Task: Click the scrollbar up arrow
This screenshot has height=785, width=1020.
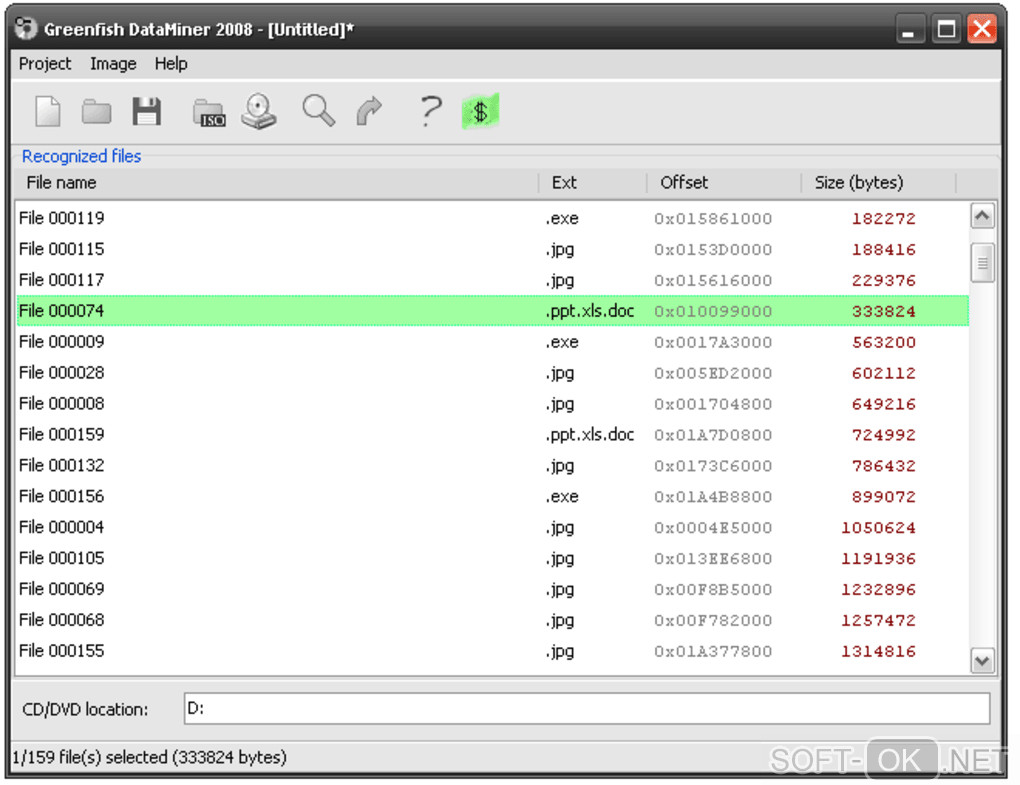Action: pyautogui.click(x=982, y=216)
